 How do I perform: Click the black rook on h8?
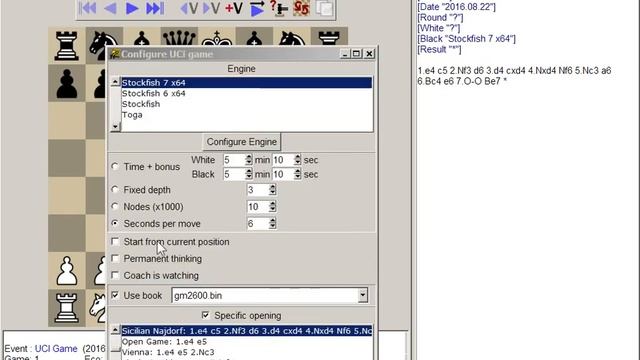coord(329,39)
